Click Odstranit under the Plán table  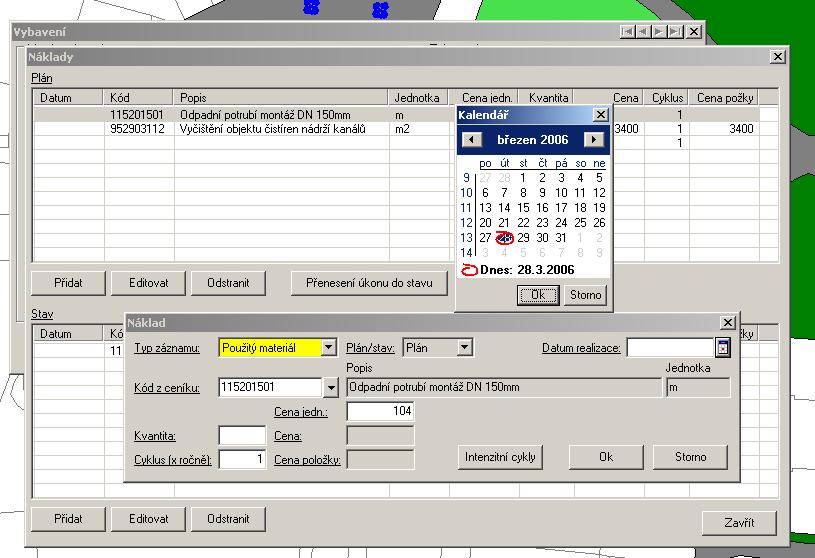pyautogui.click(x=228, y=283)
